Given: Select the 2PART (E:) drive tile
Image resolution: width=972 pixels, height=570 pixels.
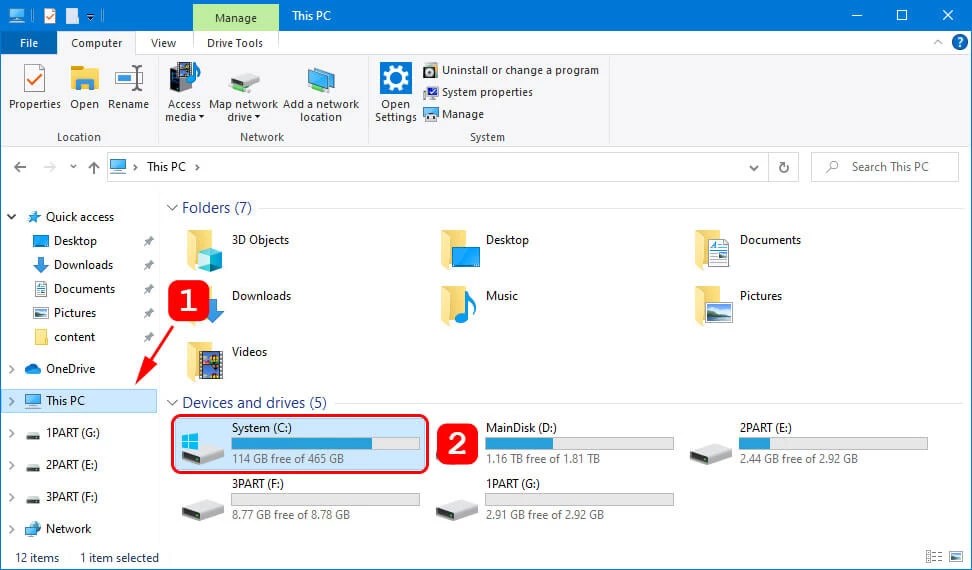Looking at the screenshot, I should click(810, 444).
